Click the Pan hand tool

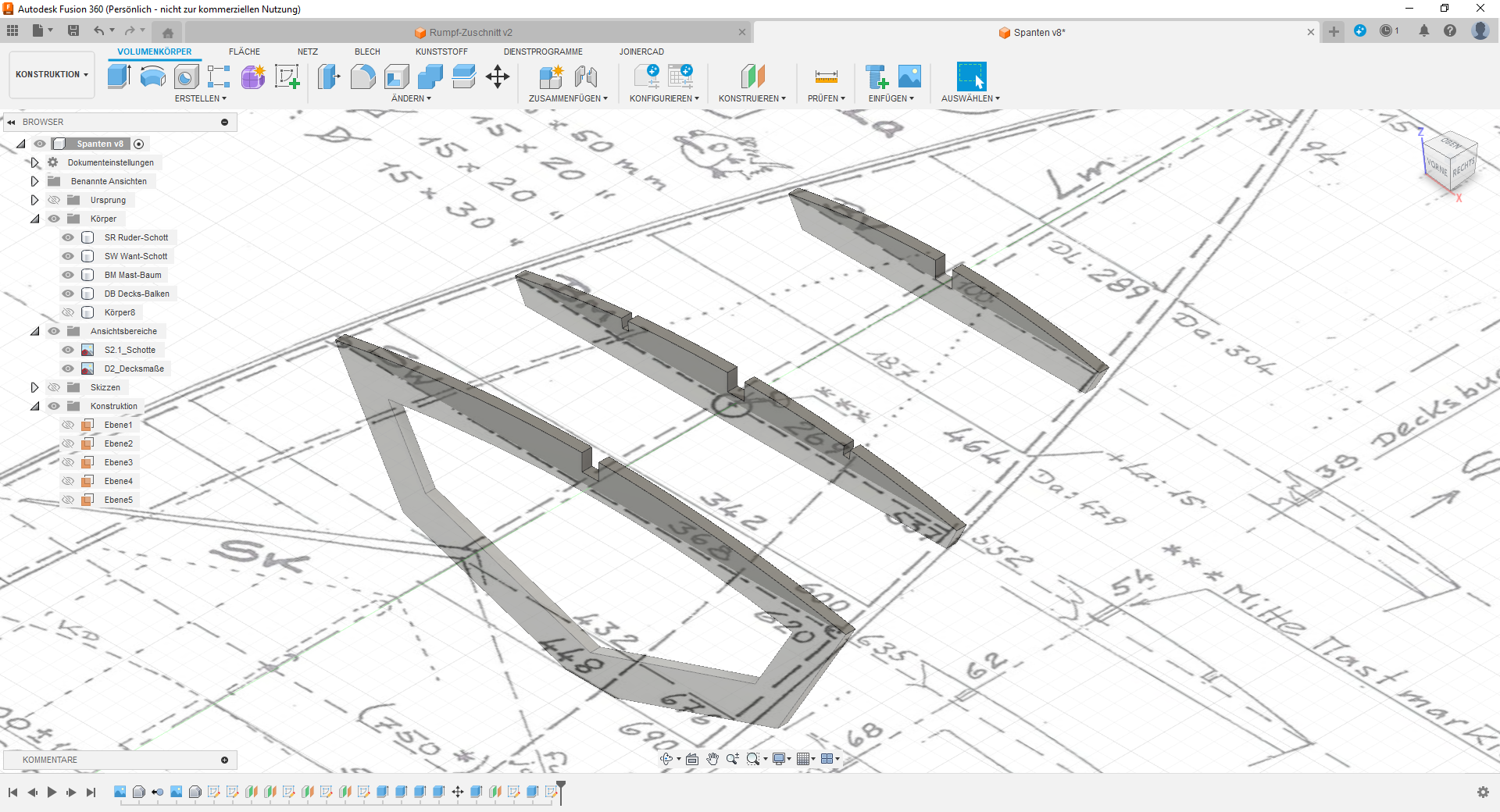click(x=712, y=759)
